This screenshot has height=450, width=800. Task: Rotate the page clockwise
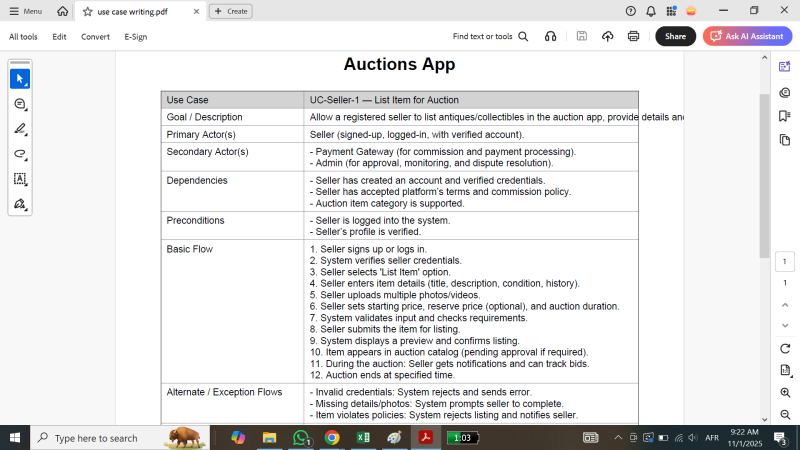click(785, 348)
